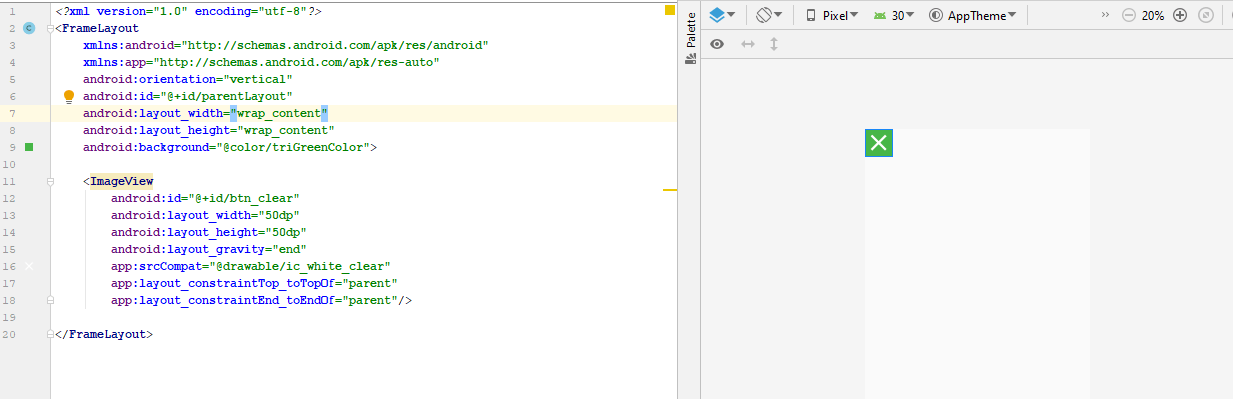Viewport: 1233px width, 399px height.
Task: Click the closing </FrameLayout> tag
Action: (x=104, y=334)
